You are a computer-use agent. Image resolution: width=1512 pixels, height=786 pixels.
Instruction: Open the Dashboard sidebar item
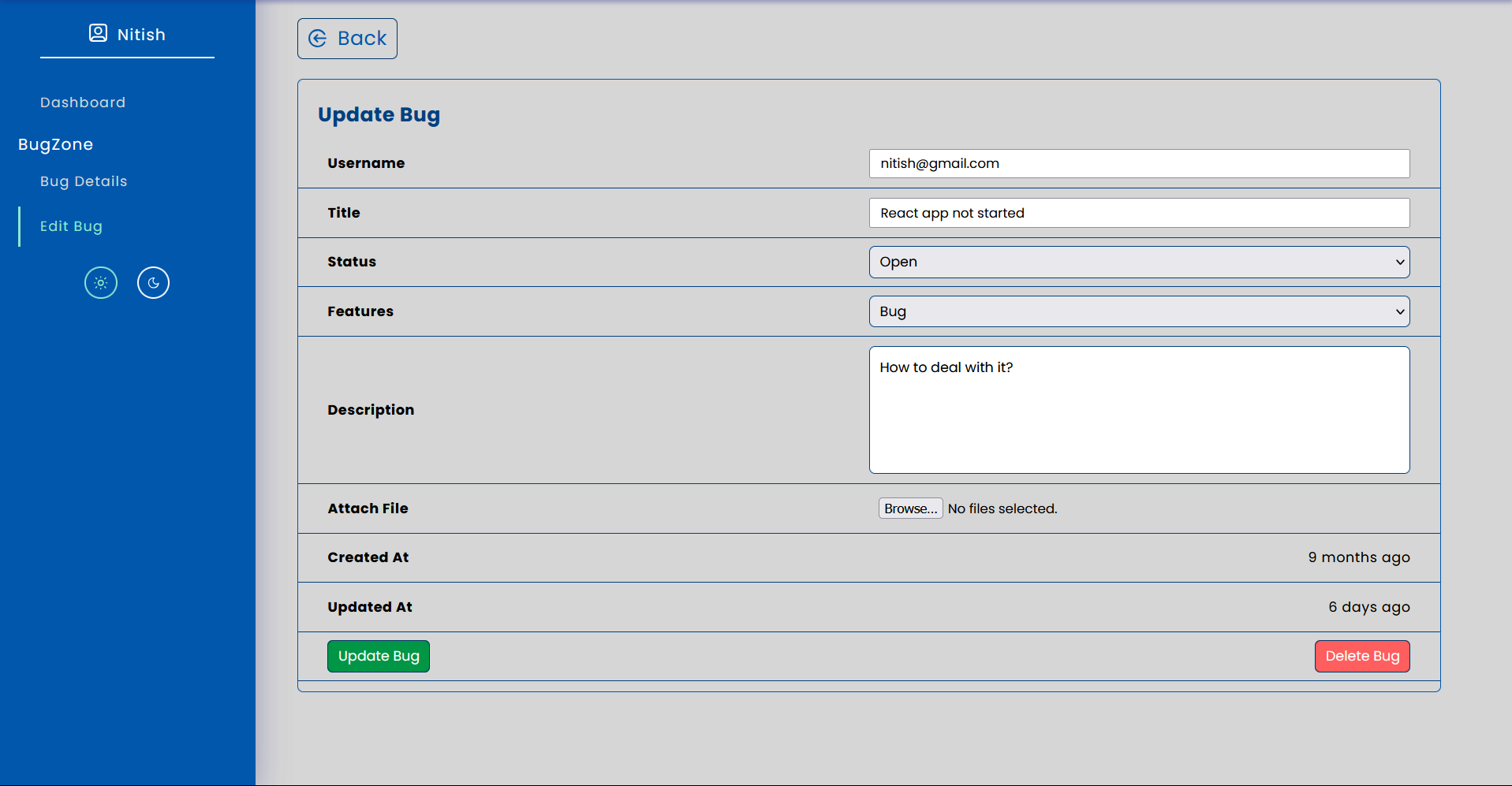pos(83,102)
